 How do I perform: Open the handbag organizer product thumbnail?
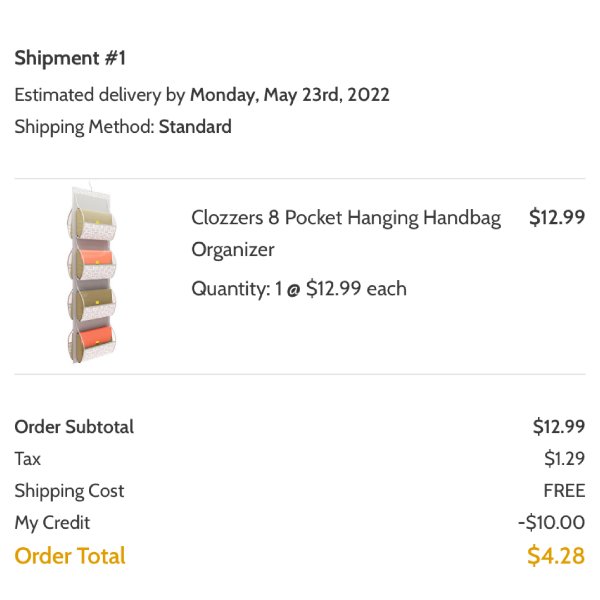92,275
